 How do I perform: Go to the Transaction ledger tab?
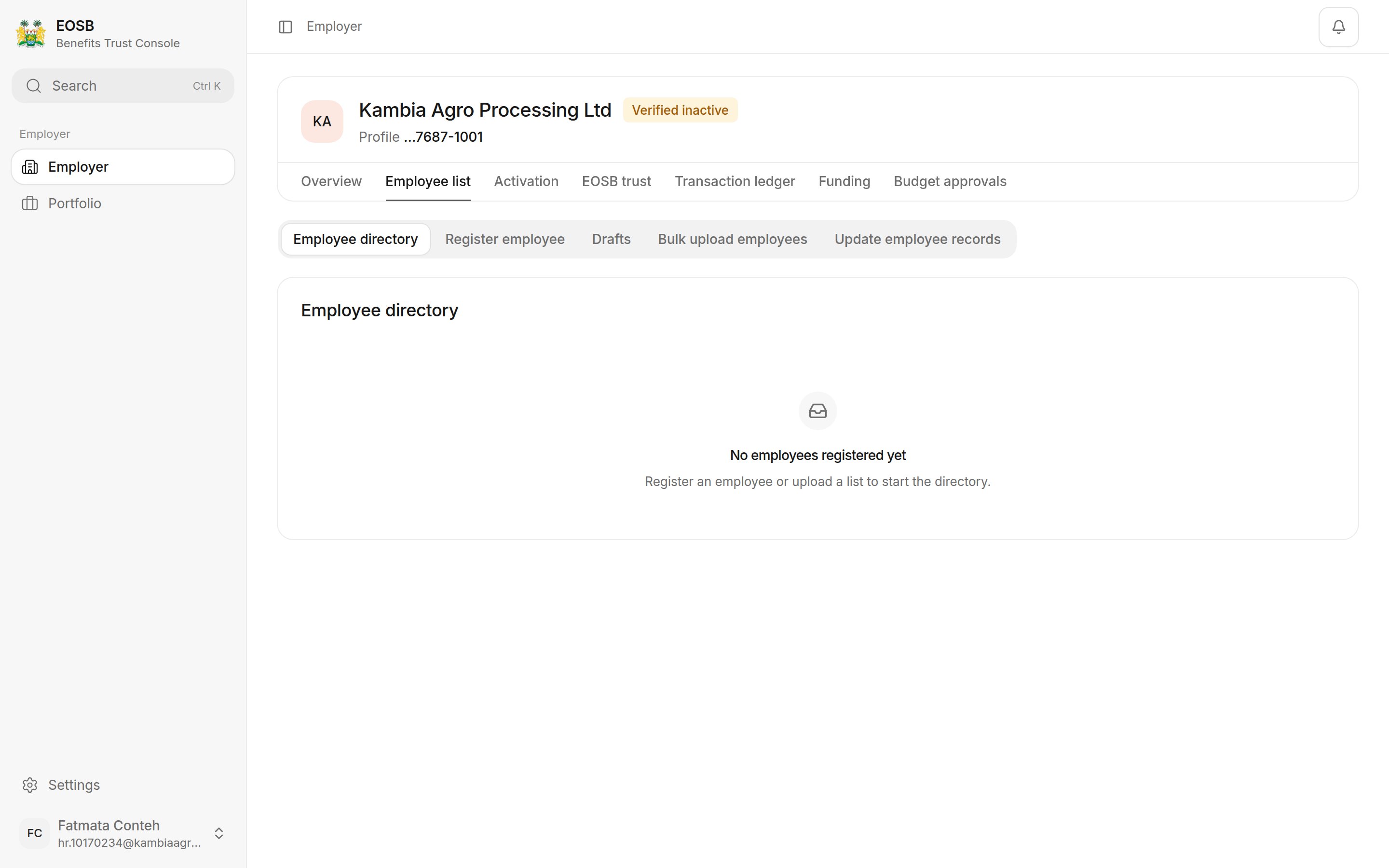click(x=735, y=181)
